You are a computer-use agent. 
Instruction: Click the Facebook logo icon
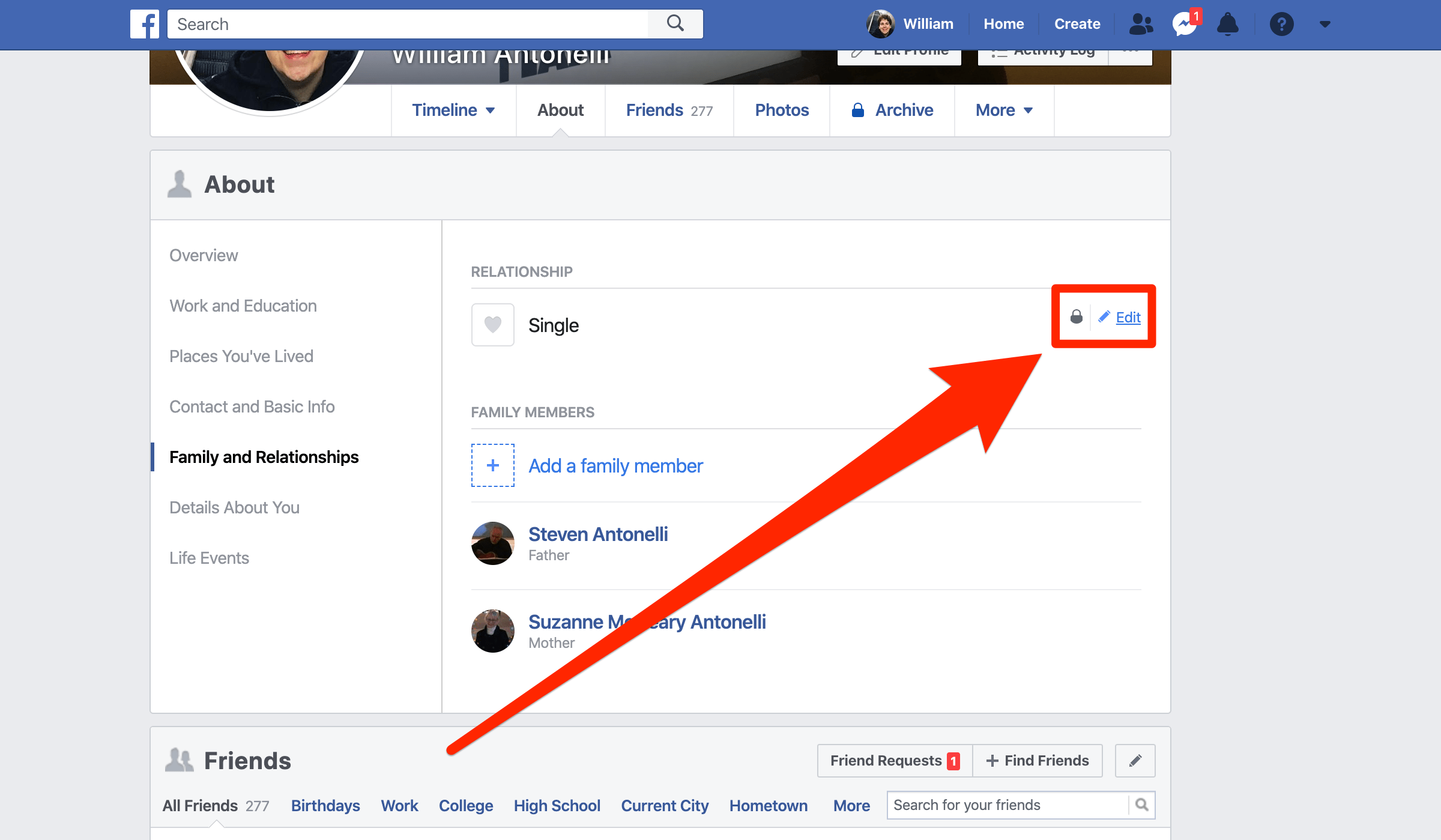pyautogui.click(x=145, y=24)
